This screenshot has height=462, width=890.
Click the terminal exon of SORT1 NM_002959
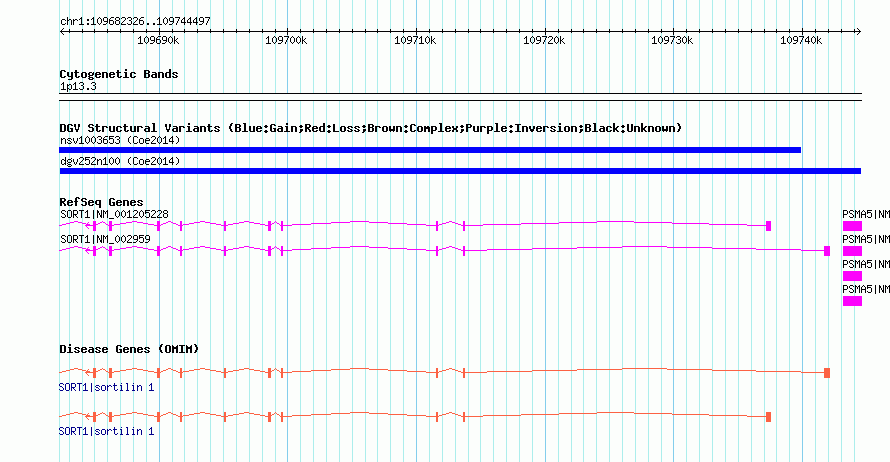click(827, 251)
